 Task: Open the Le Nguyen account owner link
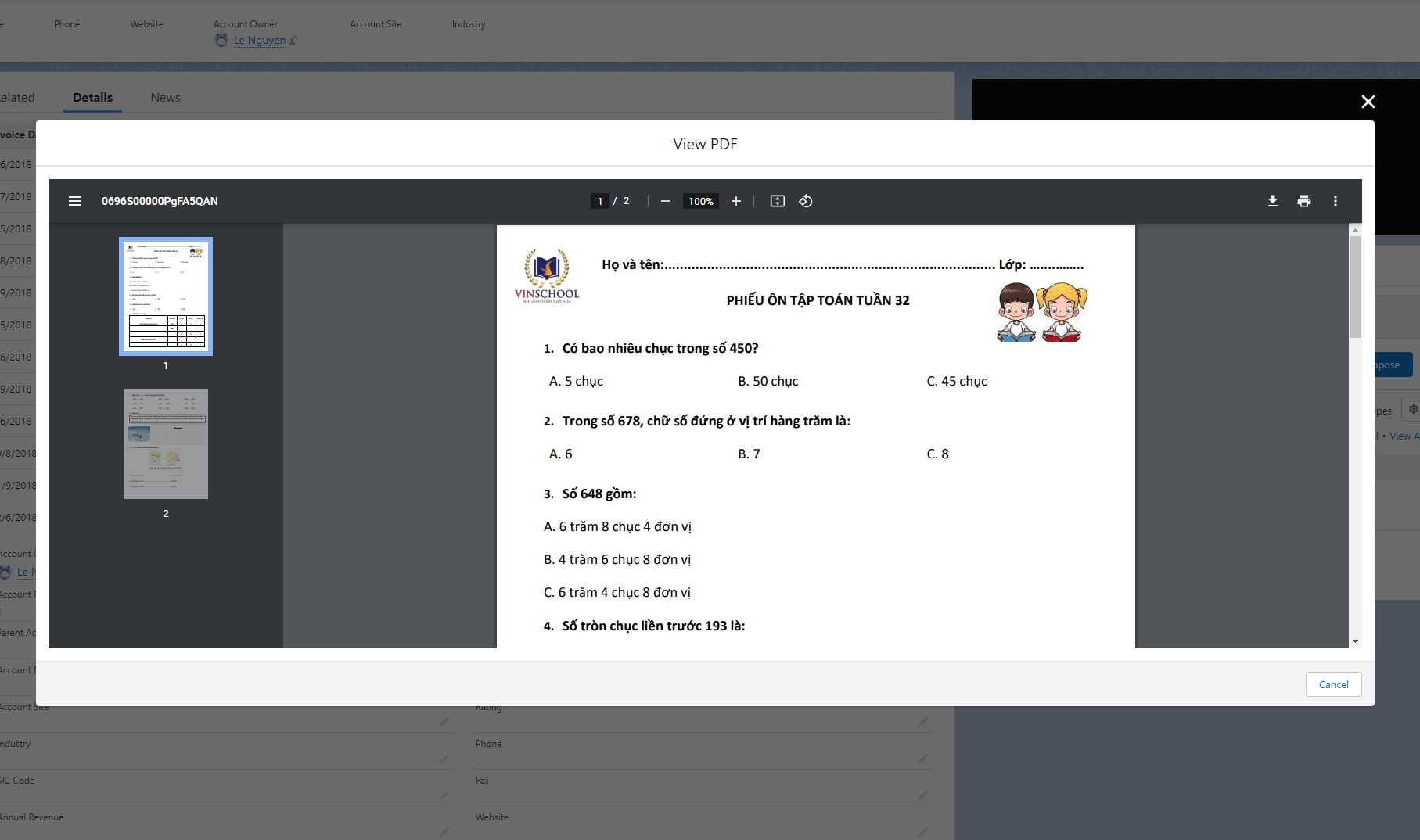coord(259,40)
